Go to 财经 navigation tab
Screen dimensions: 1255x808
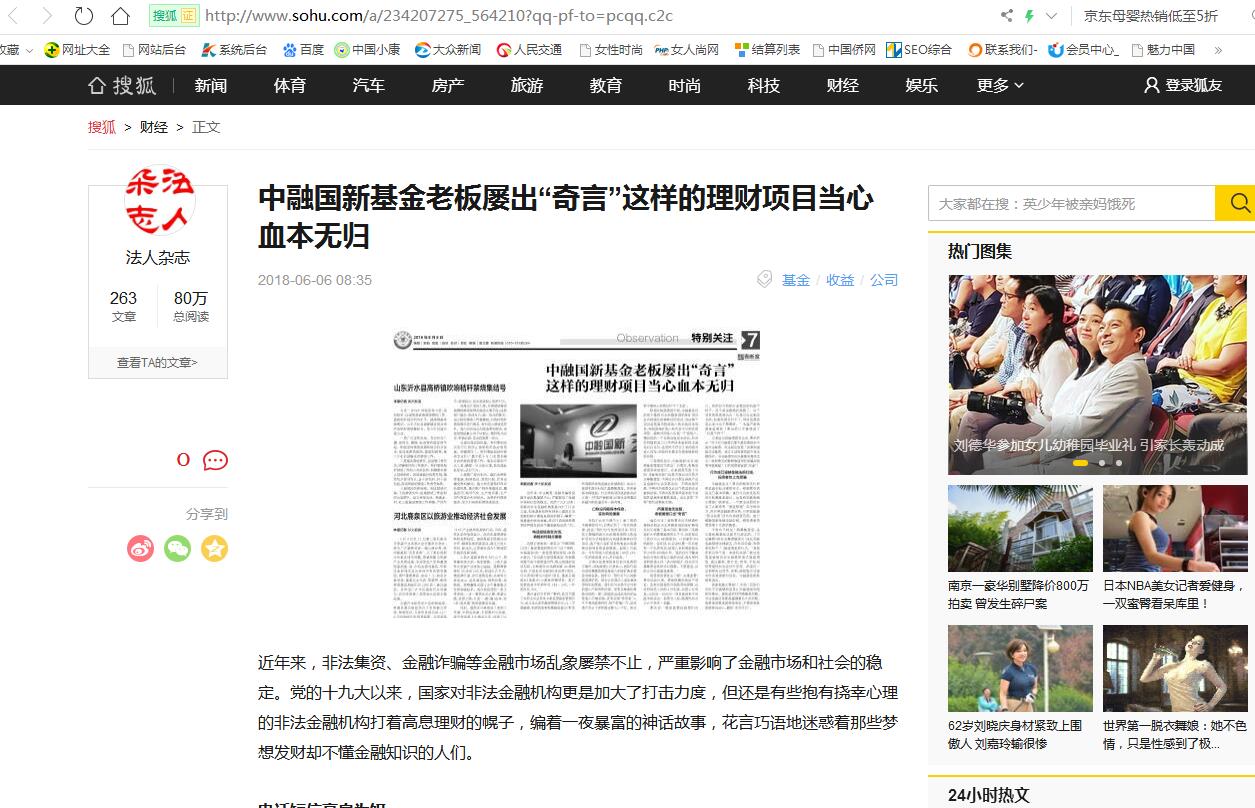[x=843, y=86]
